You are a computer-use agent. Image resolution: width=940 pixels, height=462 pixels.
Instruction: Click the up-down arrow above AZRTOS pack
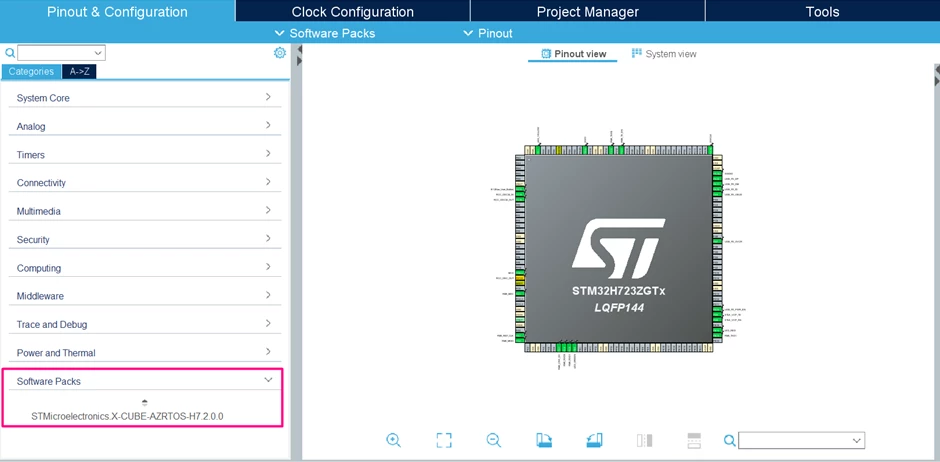144,402
